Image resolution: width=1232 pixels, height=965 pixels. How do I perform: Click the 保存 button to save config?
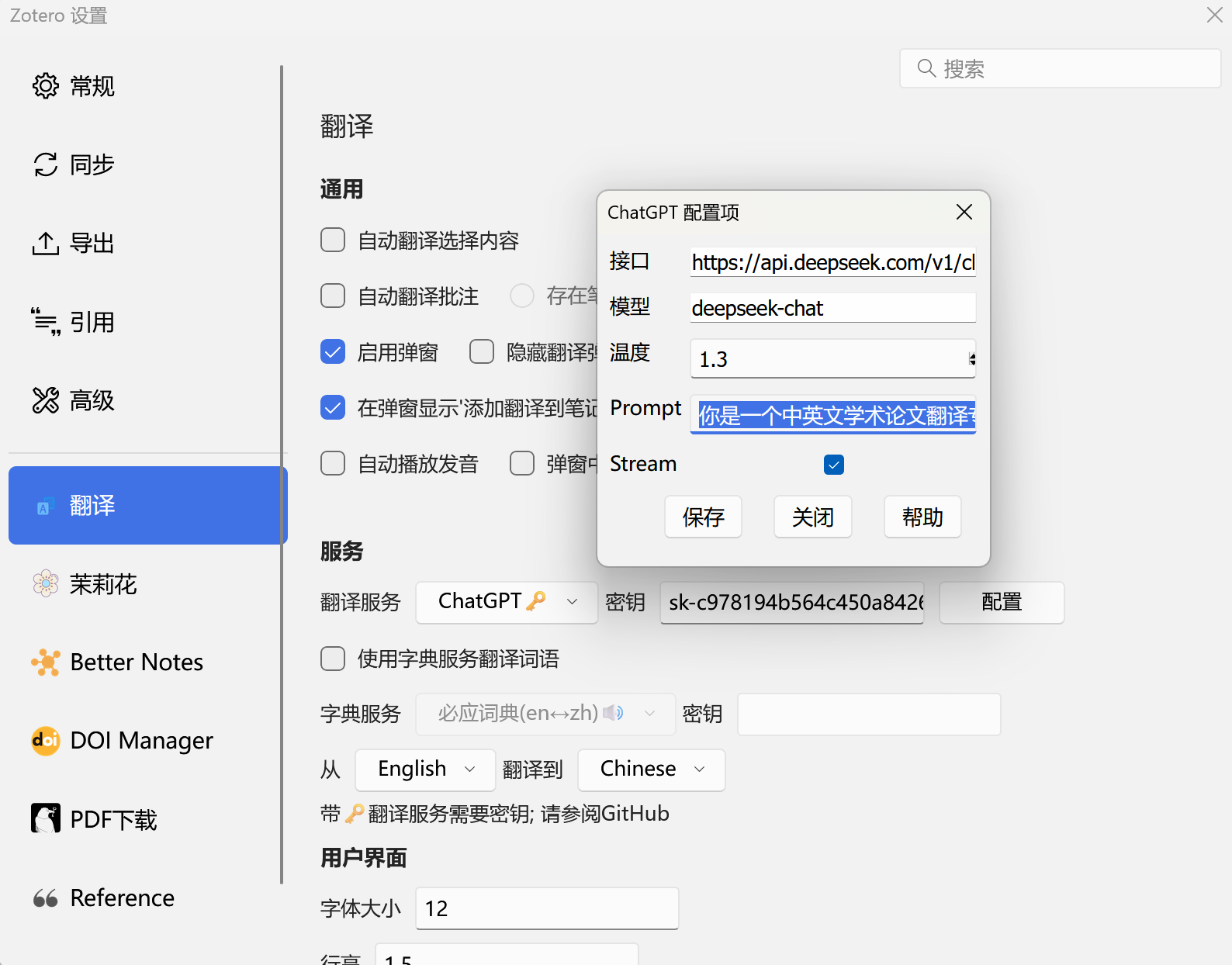pyautogui.click(x=703, y=517)
